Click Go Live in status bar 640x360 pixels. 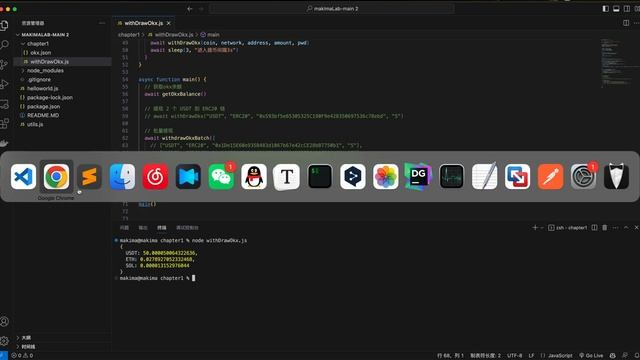click(591, 356)
